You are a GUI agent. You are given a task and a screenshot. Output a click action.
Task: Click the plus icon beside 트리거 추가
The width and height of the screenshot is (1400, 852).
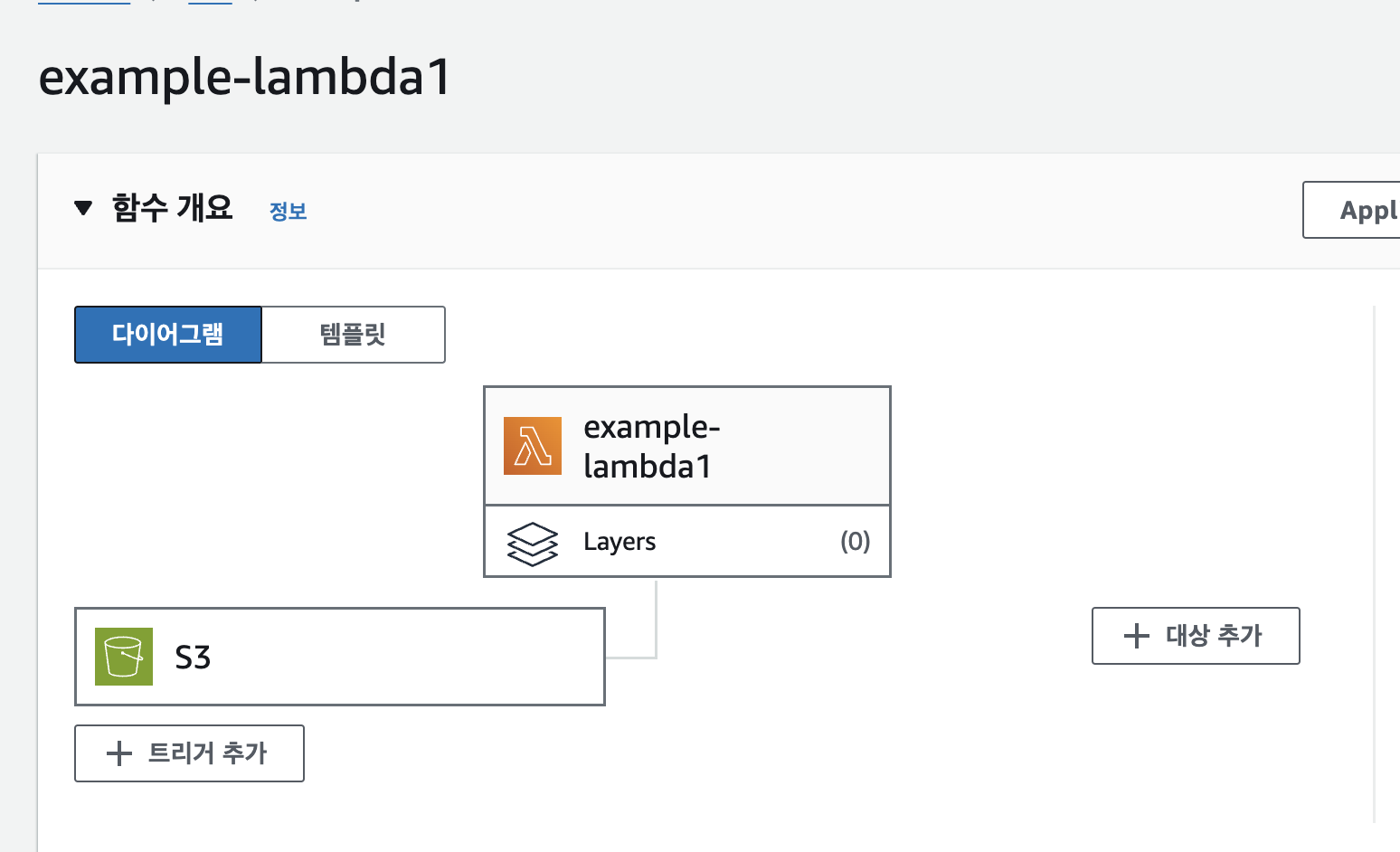point(119,753)
